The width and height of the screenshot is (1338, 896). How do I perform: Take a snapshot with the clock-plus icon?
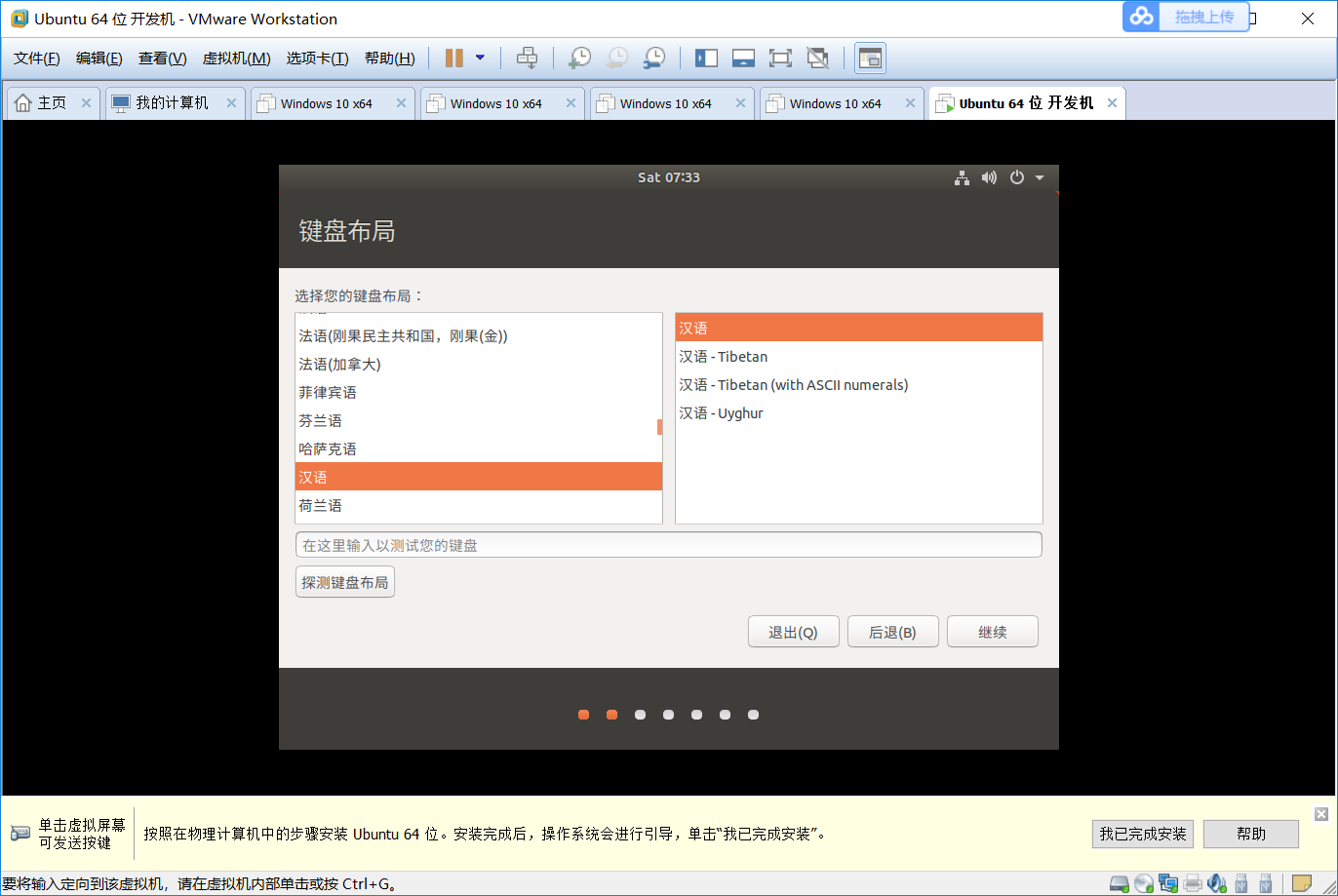click(579, 58)
